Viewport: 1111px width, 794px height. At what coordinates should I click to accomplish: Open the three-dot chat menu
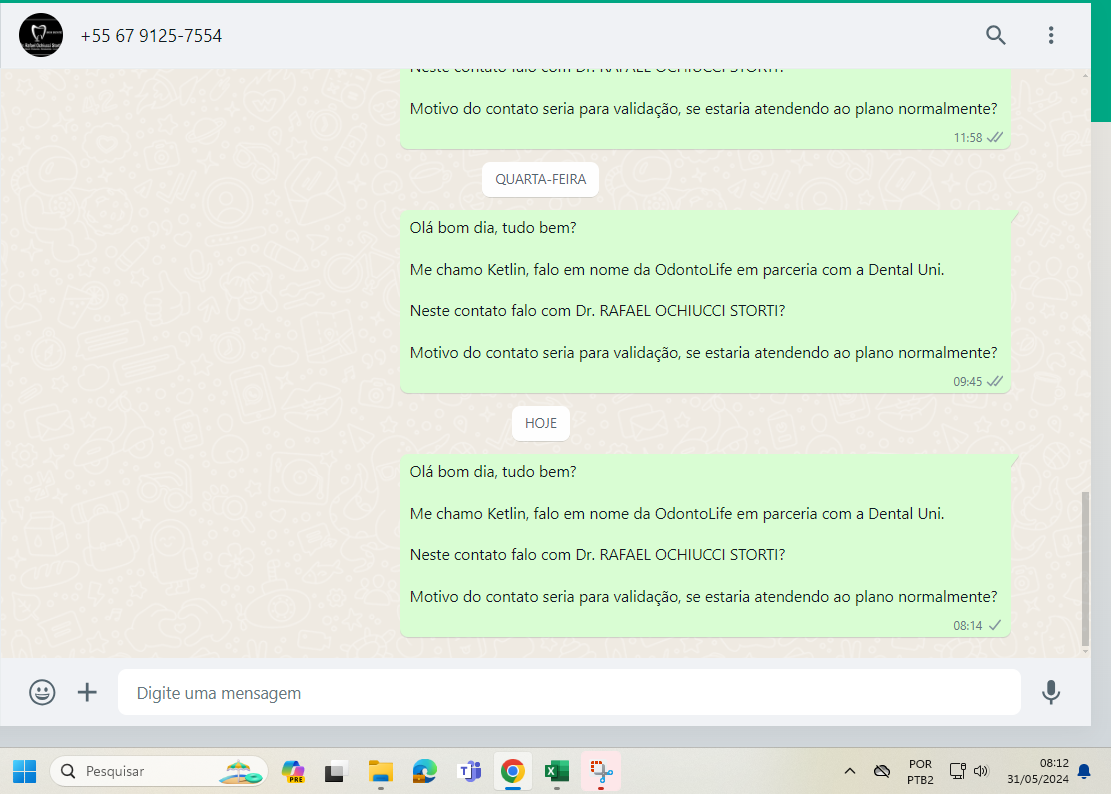1051,35
